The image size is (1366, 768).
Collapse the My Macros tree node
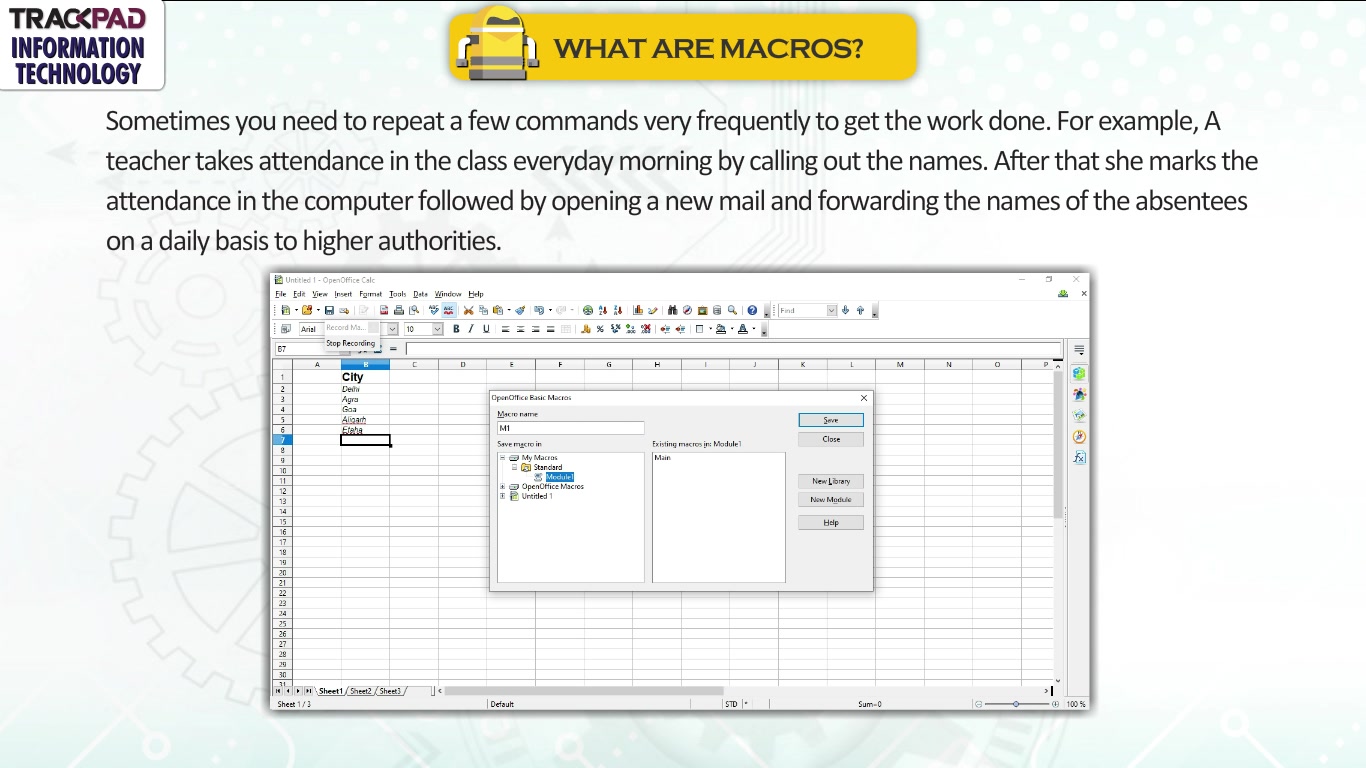click(503, 458)
